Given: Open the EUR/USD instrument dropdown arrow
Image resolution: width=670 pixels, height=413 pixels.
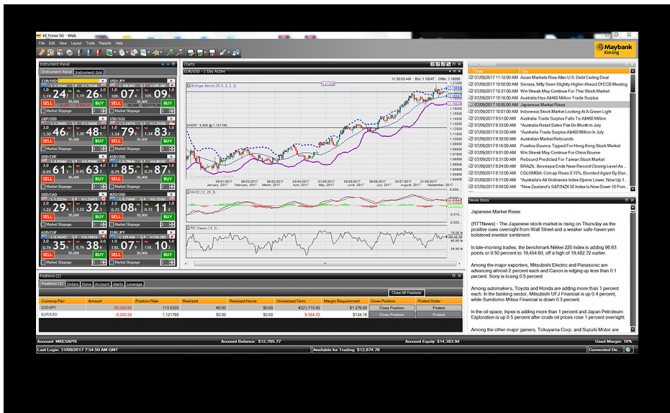Looking at the screenshot, I should 105,80.
